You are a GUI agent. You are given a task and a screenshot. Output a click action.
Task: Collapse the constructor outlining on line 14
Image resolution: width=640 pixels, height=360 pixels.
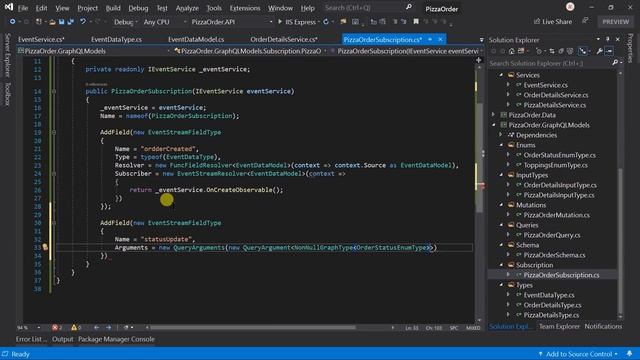point(53,91)
